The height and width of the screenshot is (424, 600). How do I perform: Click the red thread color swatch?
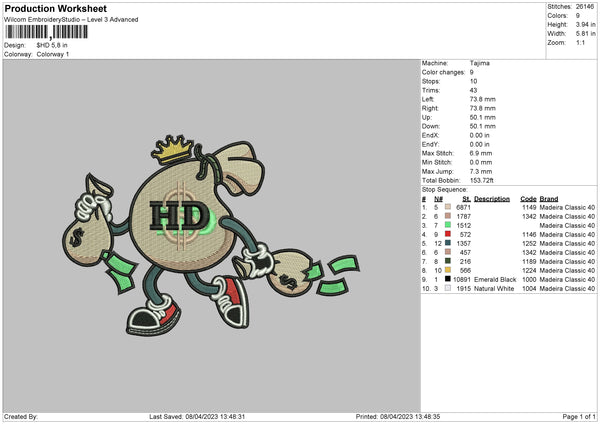click(448, 233)
